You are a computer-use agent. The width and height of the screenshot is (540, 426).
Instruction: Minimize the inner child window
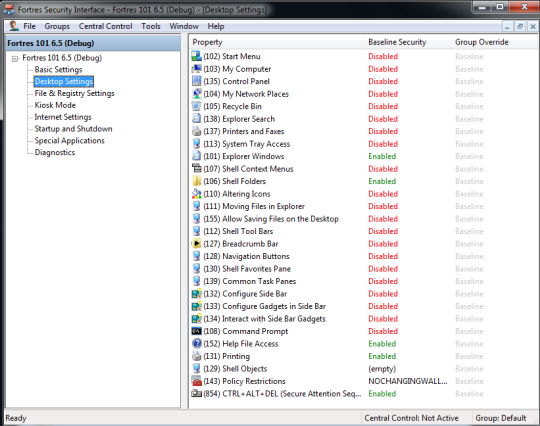507,26
